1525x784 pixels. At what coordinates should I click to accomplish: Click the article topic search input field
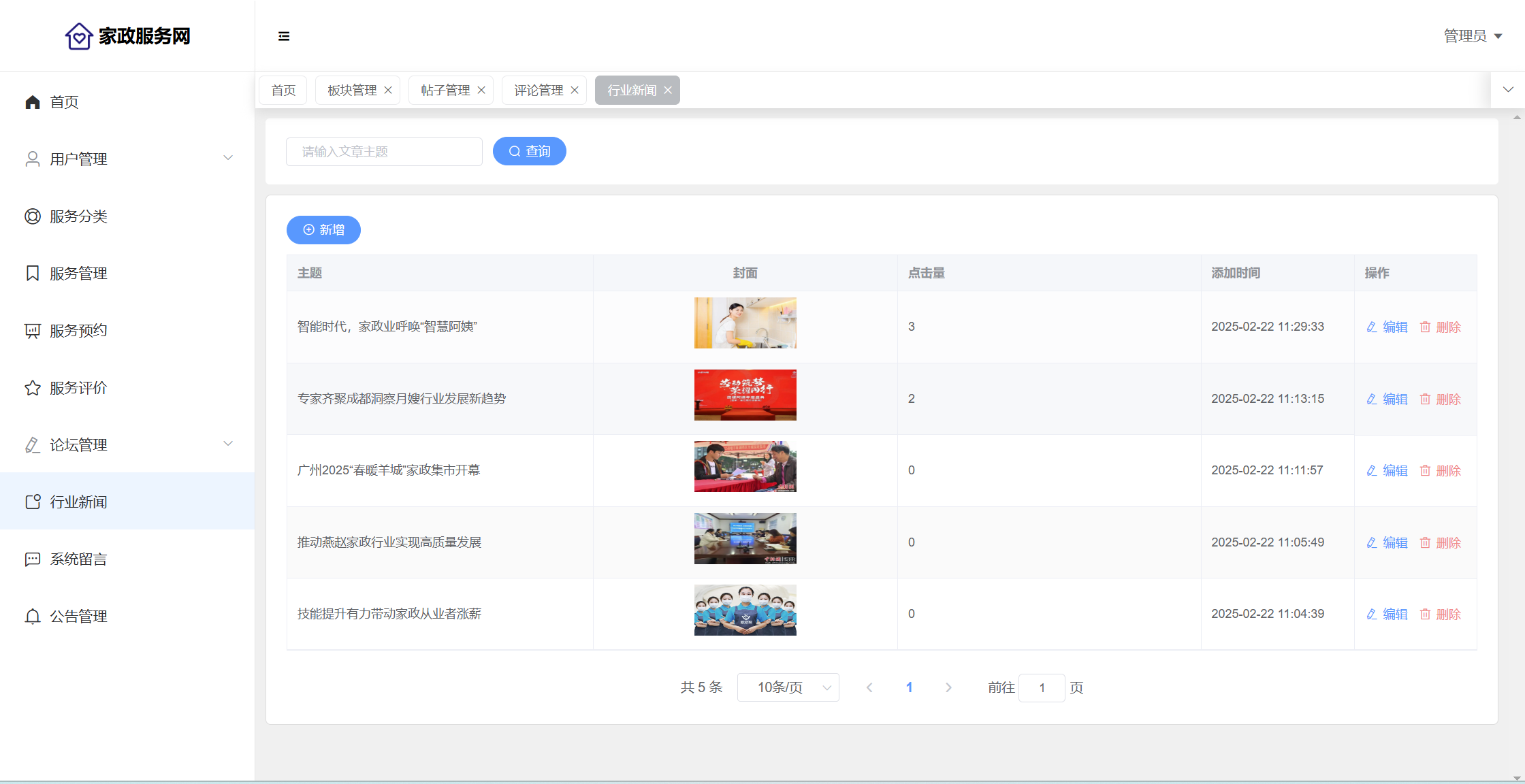pos(384,152)
